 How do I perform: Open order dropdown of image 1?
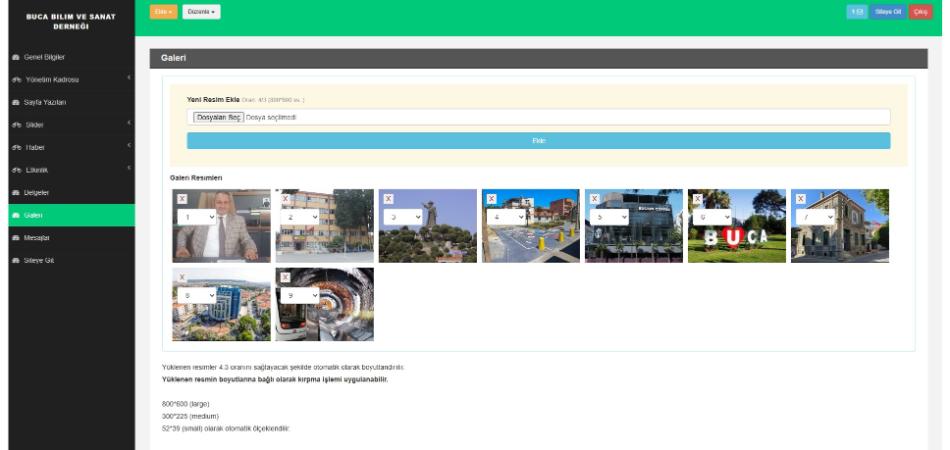pyautogui.click(x=196, y=217)
